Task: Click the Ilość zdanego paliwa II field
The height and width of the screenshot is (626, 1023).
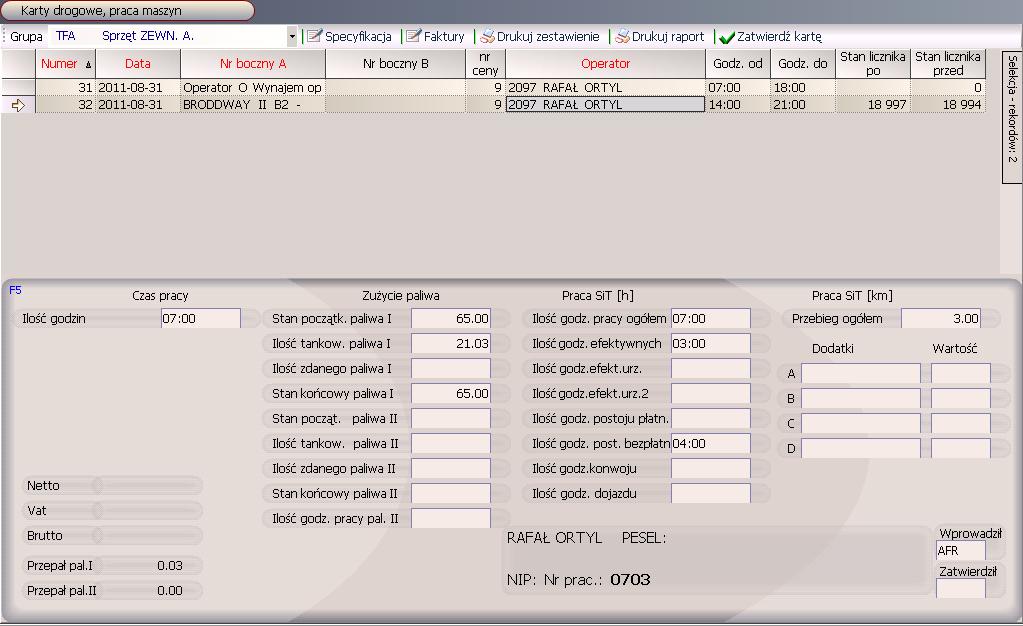Action: point(451,469)
